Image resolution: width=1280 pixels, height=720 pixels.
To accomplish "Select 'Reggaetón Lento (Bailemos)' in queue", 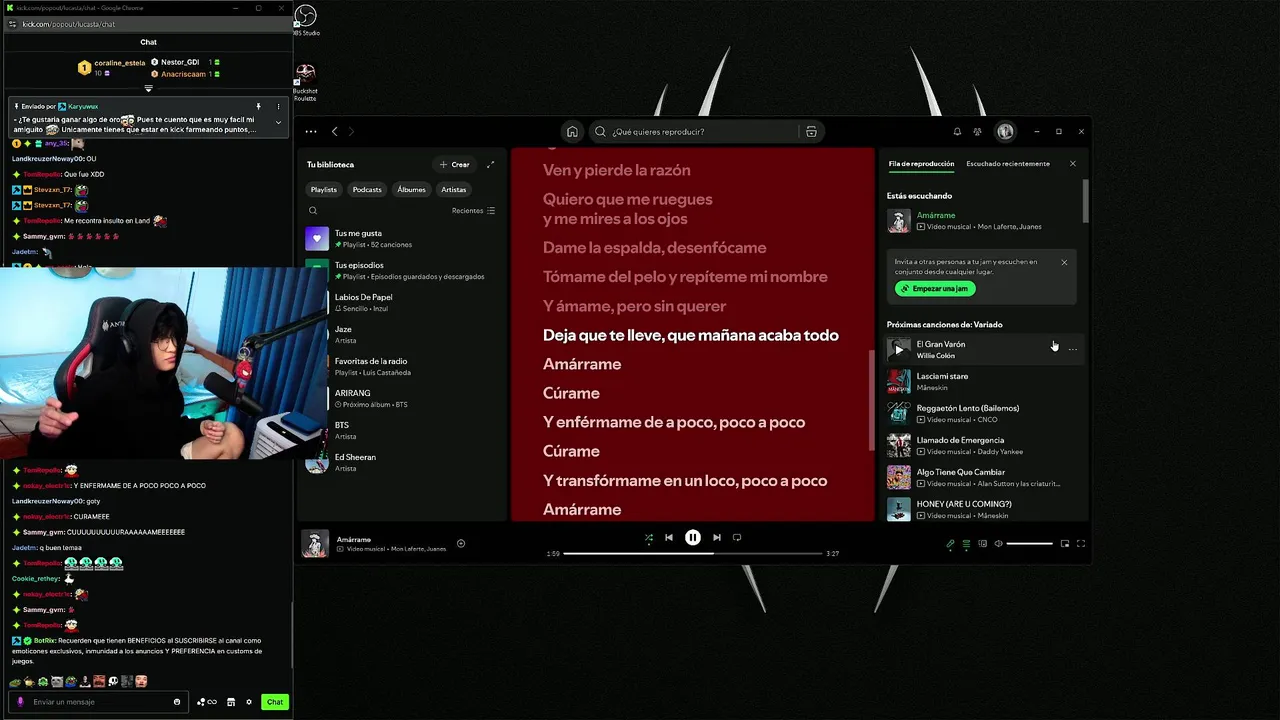I will tap(983, 414).
